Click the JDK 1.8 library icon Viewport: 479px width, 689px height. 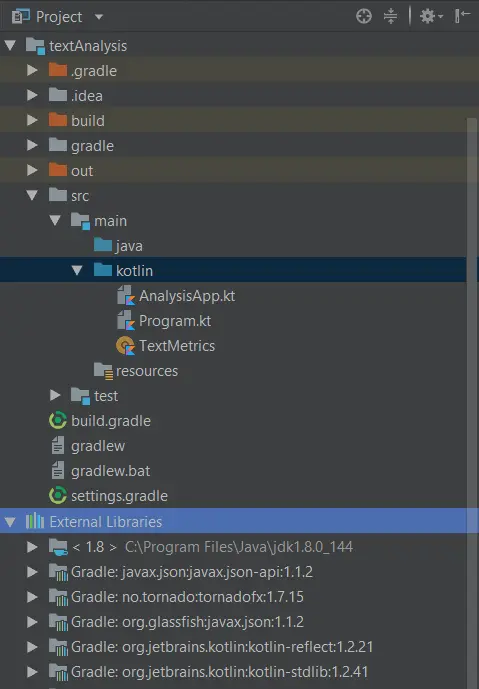pos(58,547)
